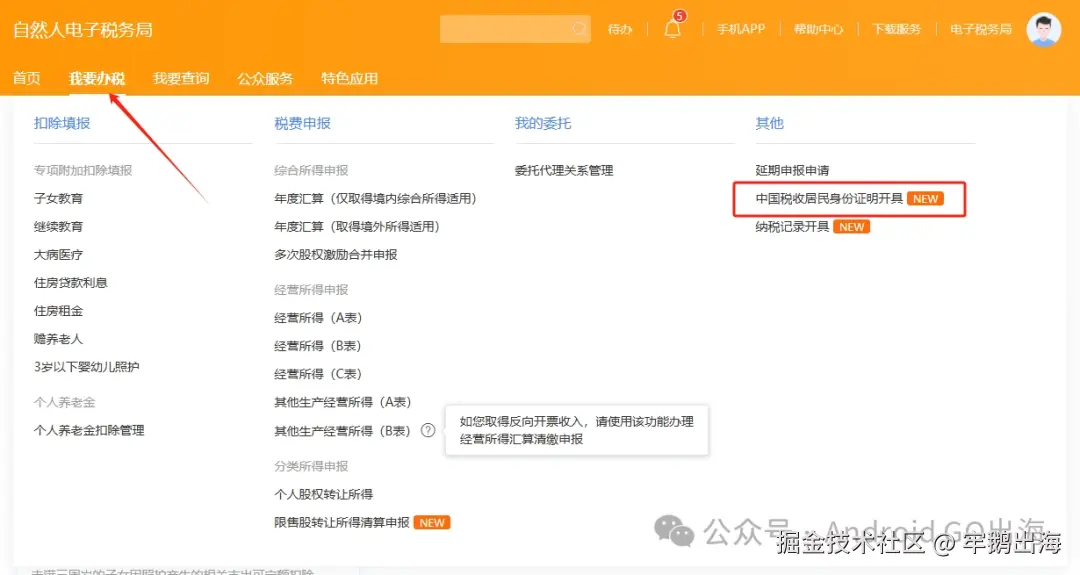Choose 住房租金 deduction entry
1080x575 pixels.
[x=59, y=311]
